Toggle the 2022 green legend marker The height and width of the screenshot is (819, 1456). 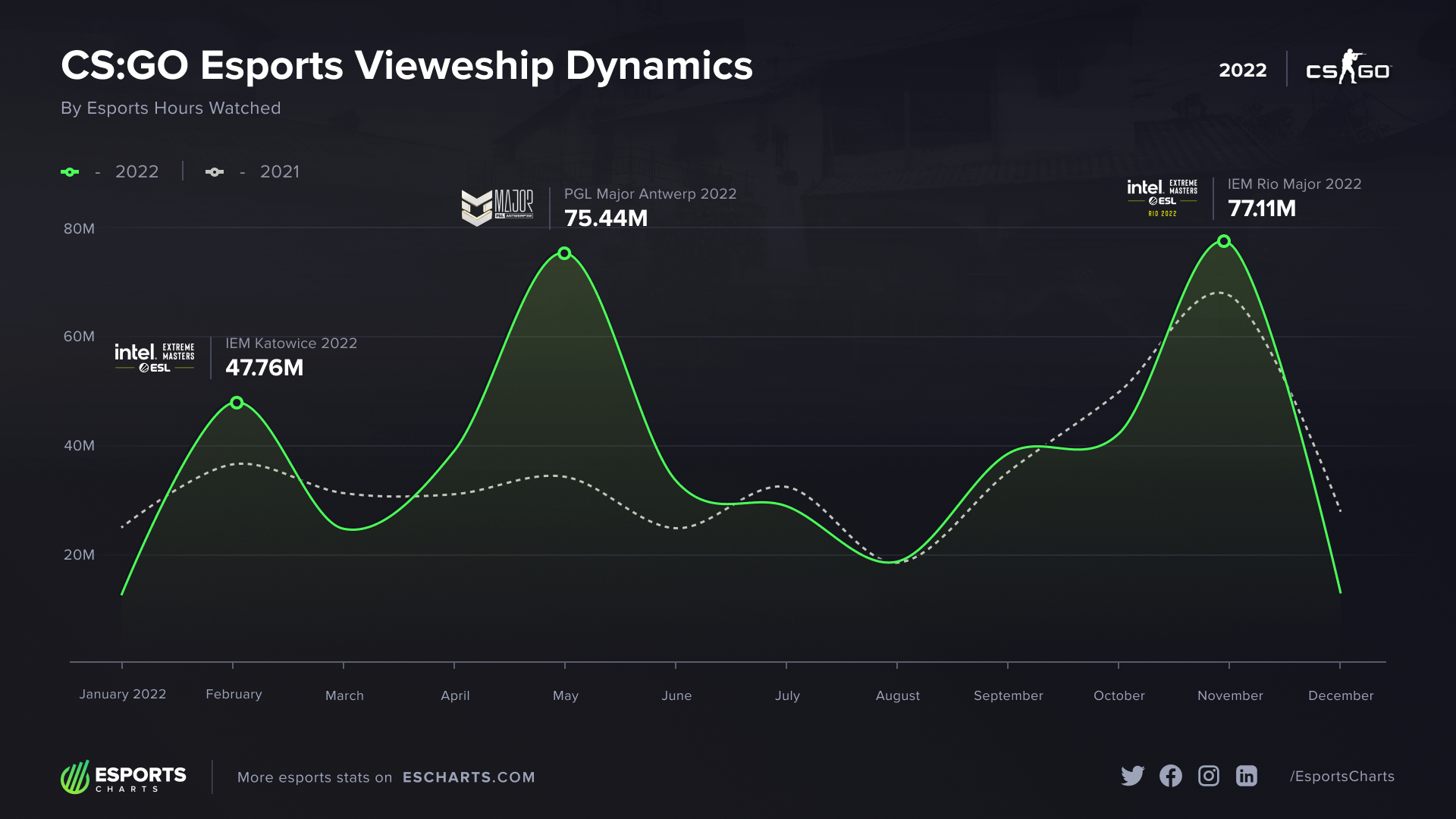(70, 172)
